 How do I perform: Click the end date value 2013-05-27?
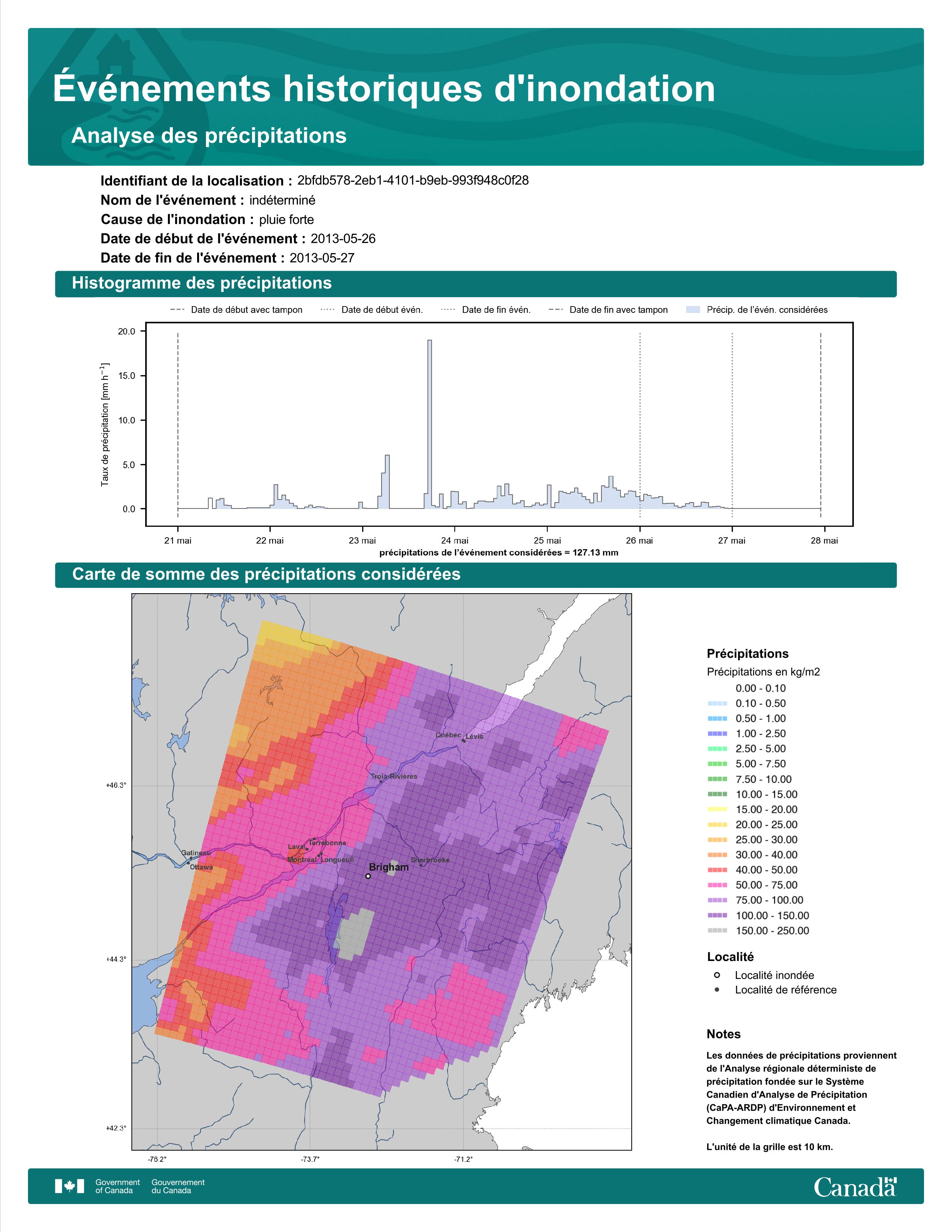322,258
